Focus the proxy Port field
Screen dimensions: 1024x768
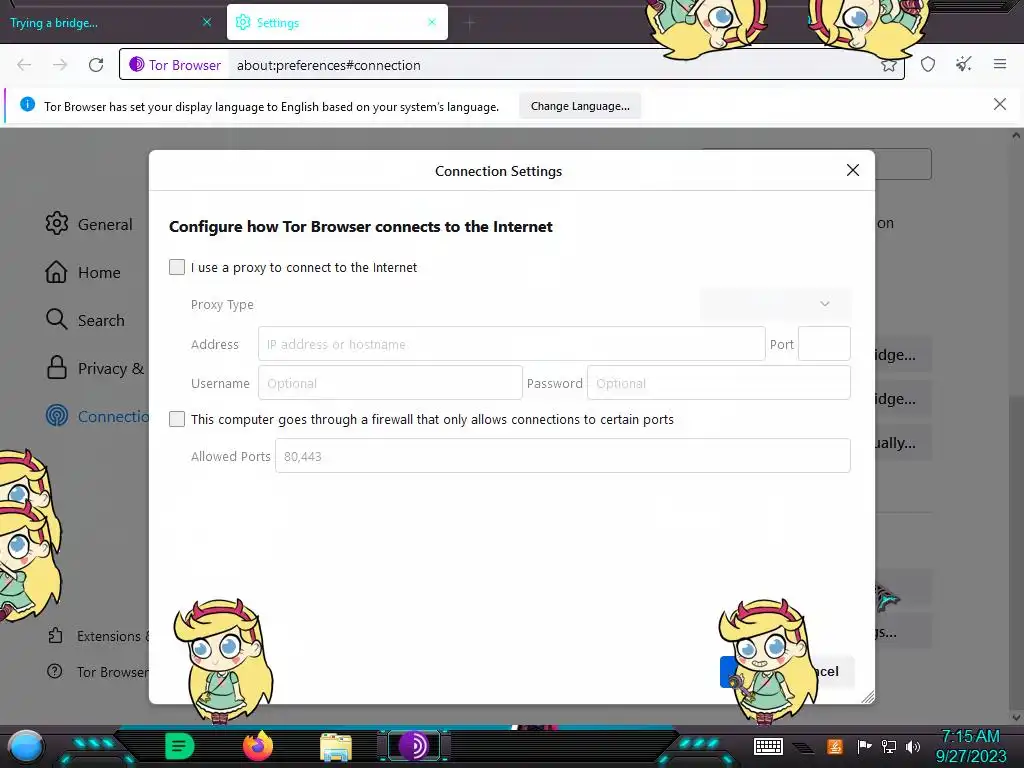824,344
